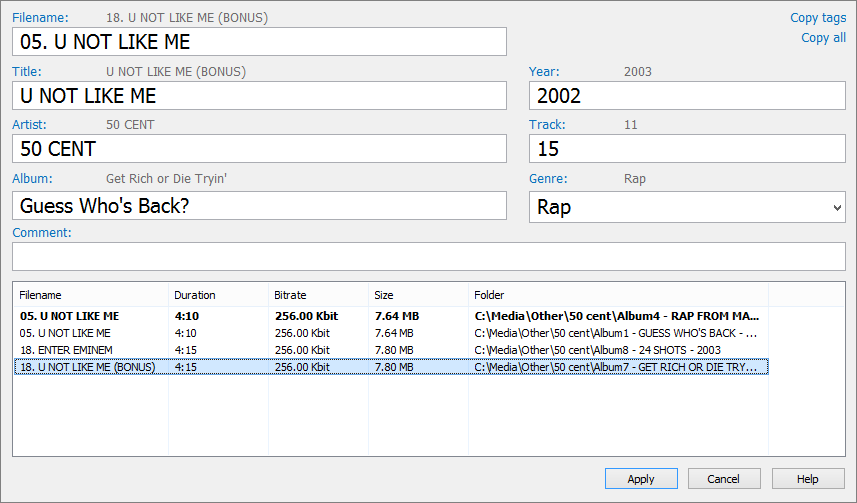
Task: Click the Track label
Action: [x=547, y=125]
